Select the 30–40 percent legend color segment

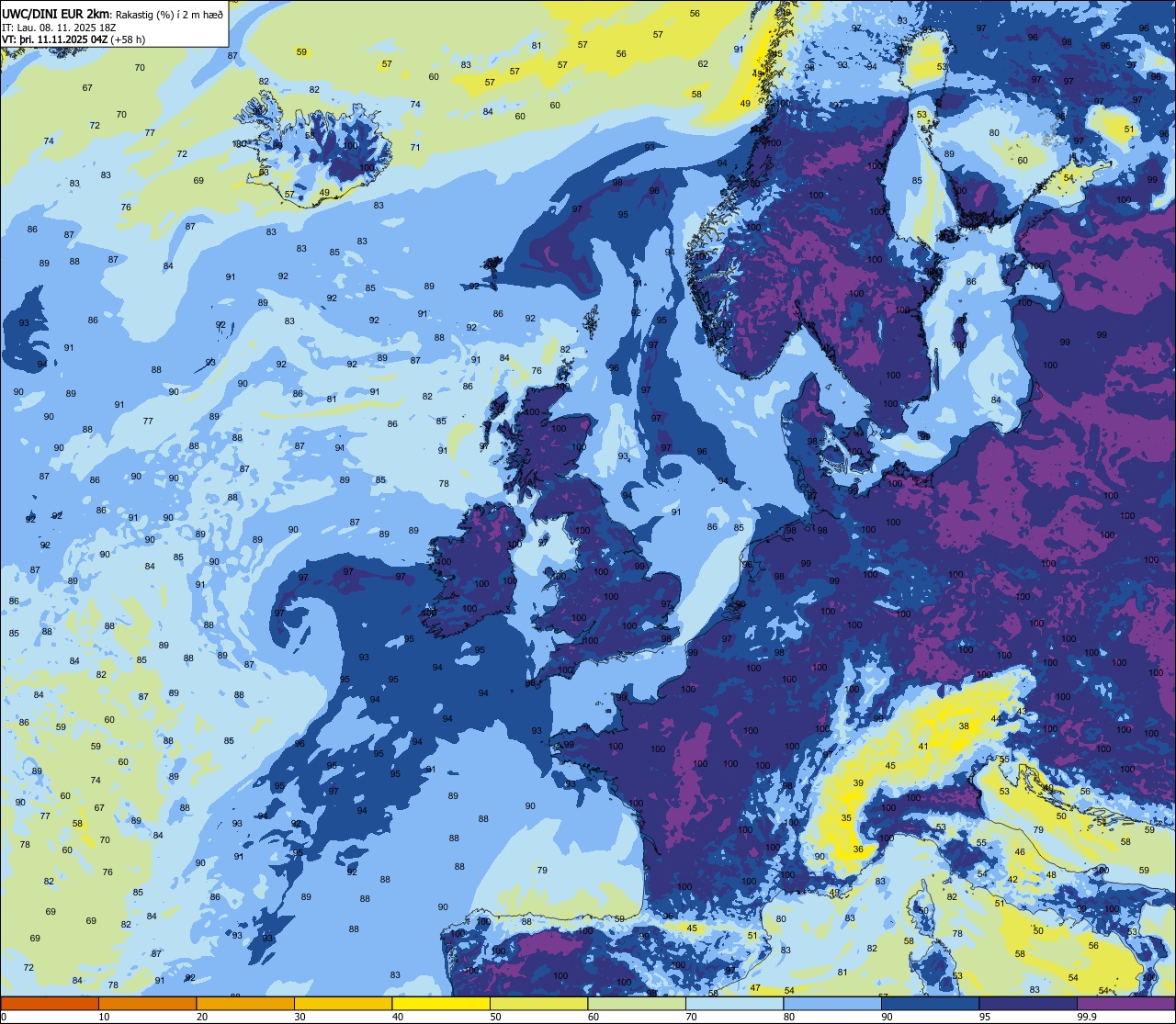(x=344, y=1003)
